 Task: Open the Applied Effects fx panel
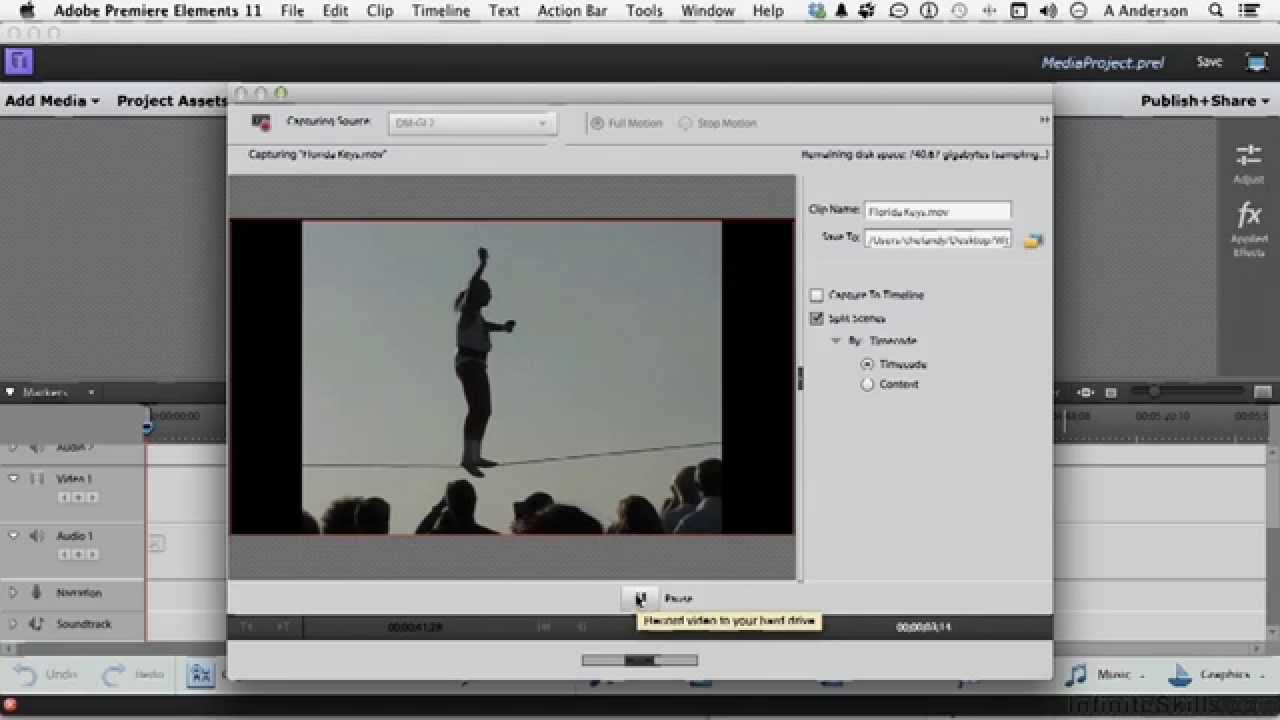tap(1249, 214)
